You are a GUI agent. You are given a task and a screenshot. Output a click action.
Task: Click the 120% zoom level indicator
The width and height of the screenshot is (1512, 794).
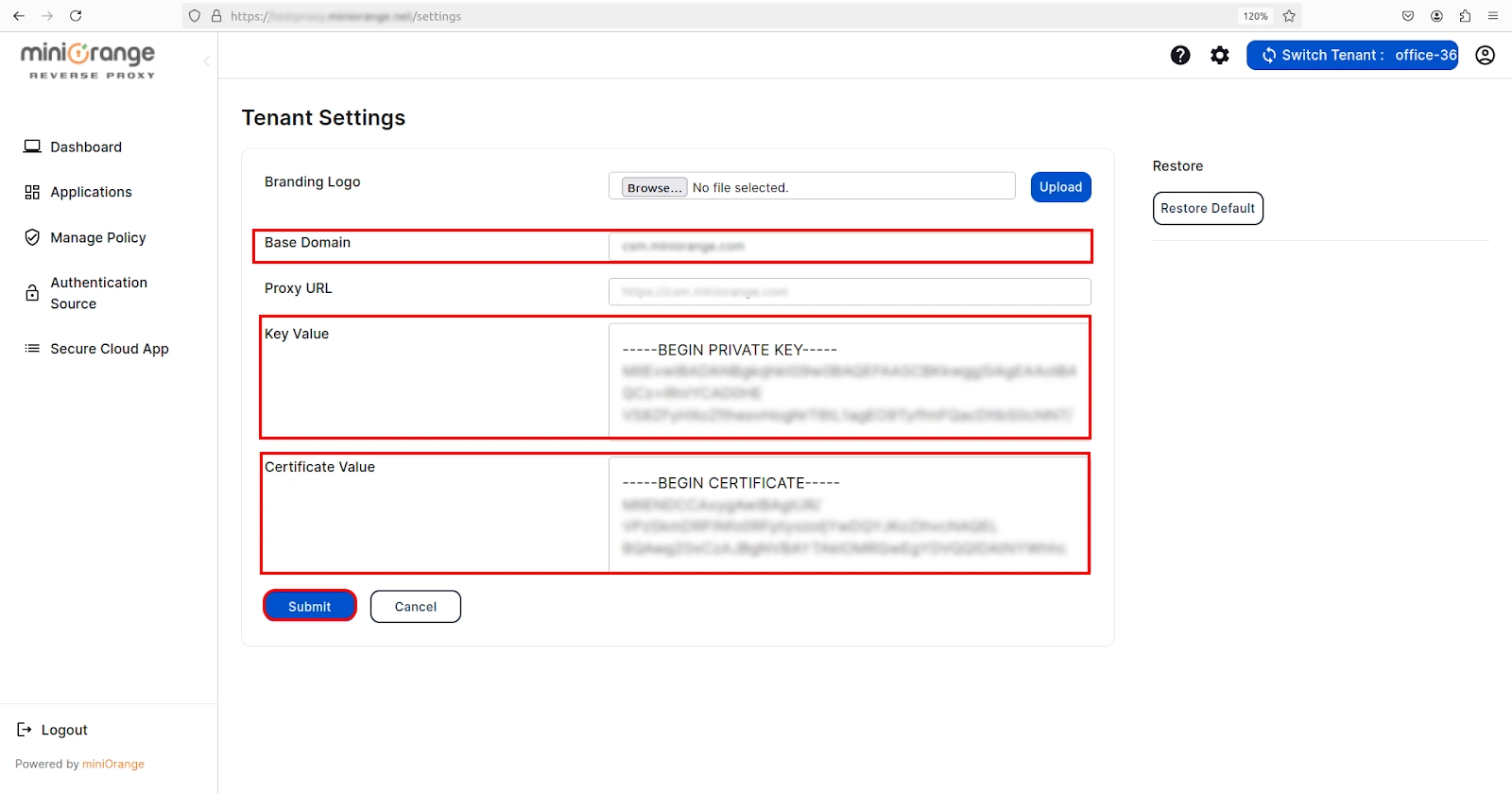tap(1255, 16)
